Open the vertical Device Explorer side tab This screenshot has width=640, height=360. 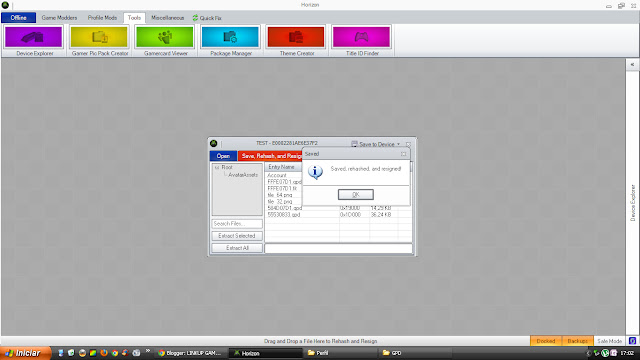(633, 203)
